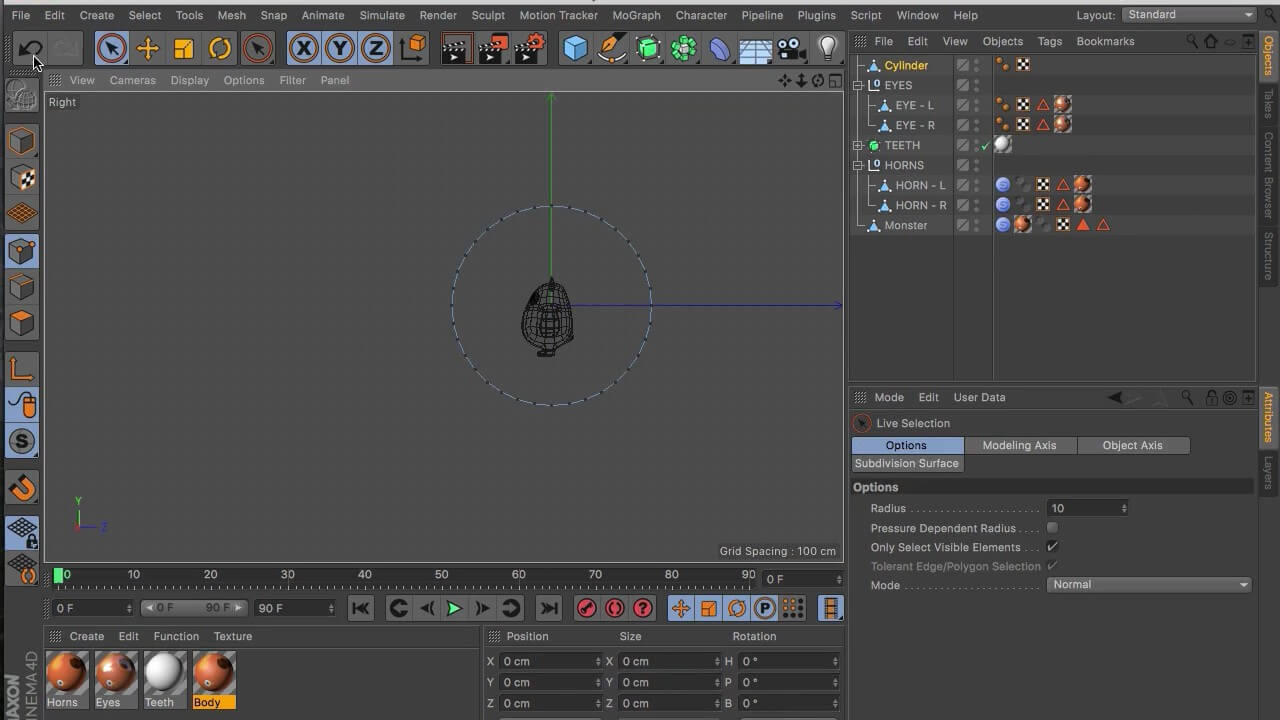This screenshot has height=720, width=1280.
Task: Collapse the EYES group
Action: point(857,85)
